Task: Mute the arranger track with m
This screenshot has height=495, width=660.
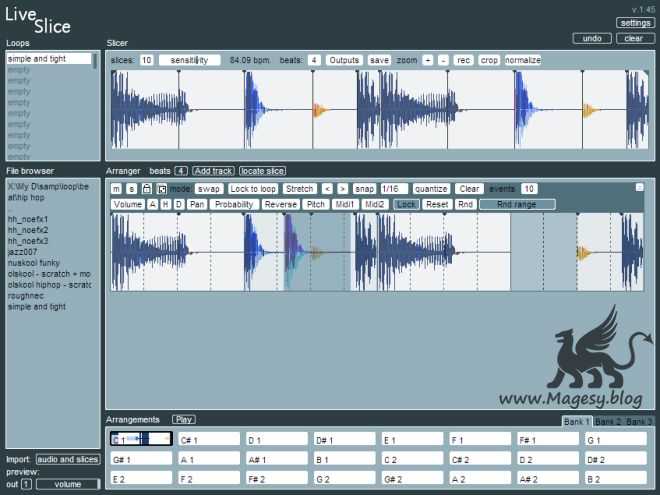Action: point(117,189)
